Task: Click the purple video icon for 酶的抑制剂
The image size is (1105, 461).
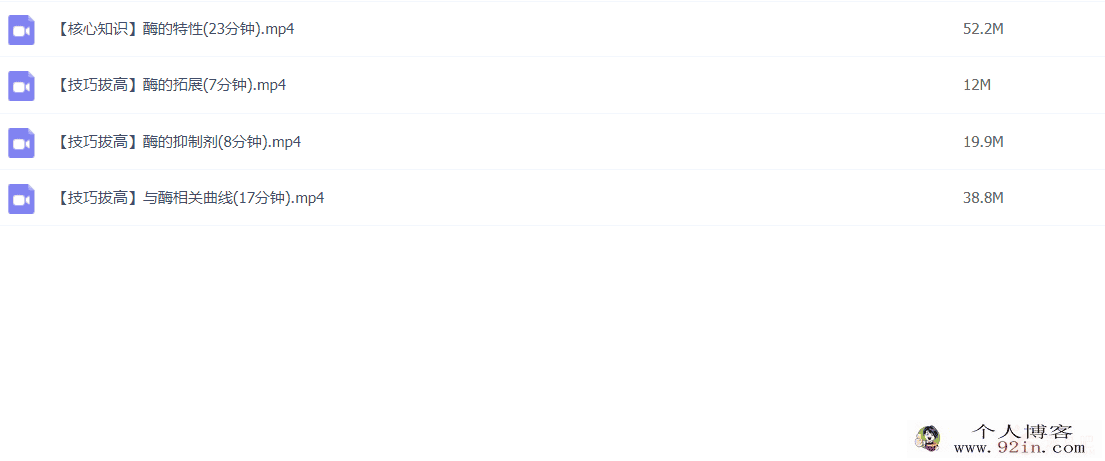Action: click(x=21, y=142)
